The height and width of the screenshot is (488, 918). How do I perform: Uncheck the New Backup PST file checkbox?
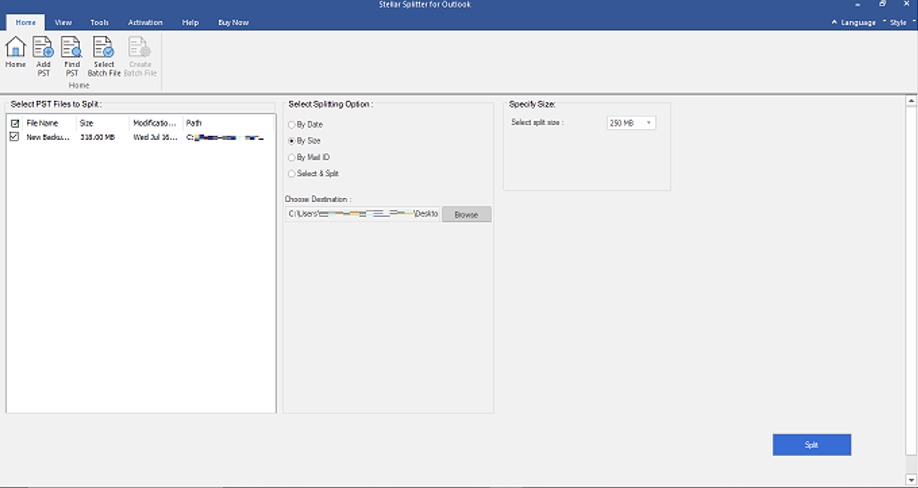pyautogui.click(x=14, y=136)
